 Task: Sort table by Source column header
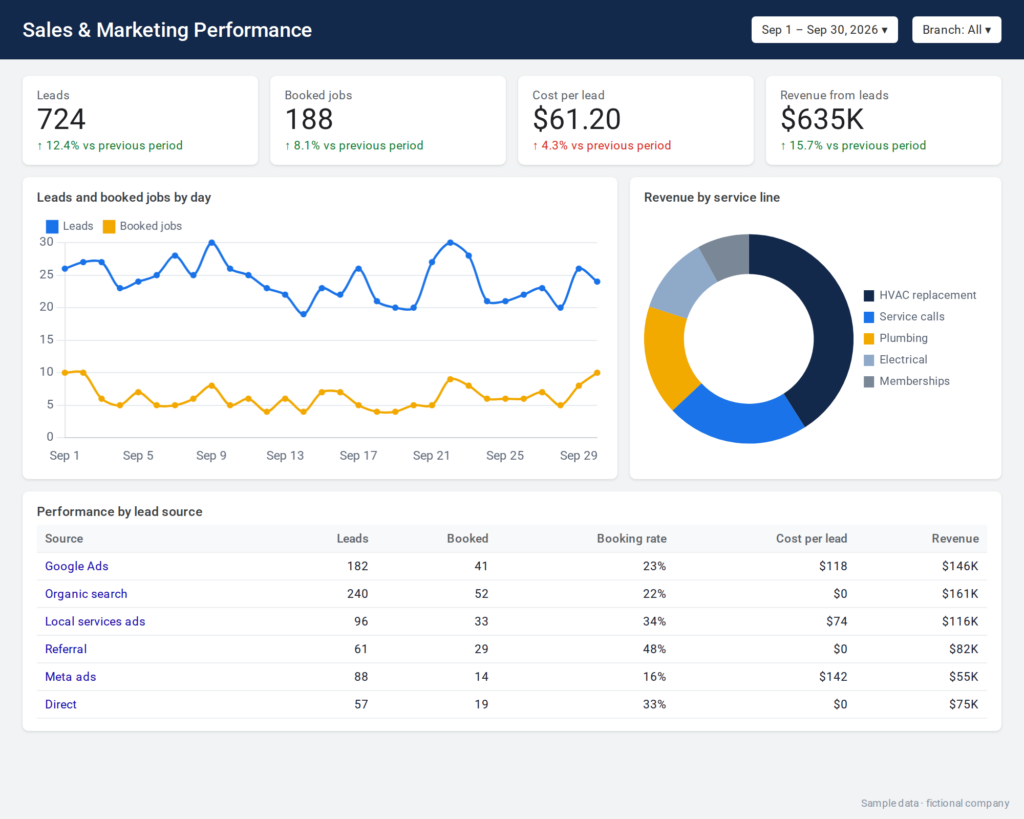pos(64,539)
